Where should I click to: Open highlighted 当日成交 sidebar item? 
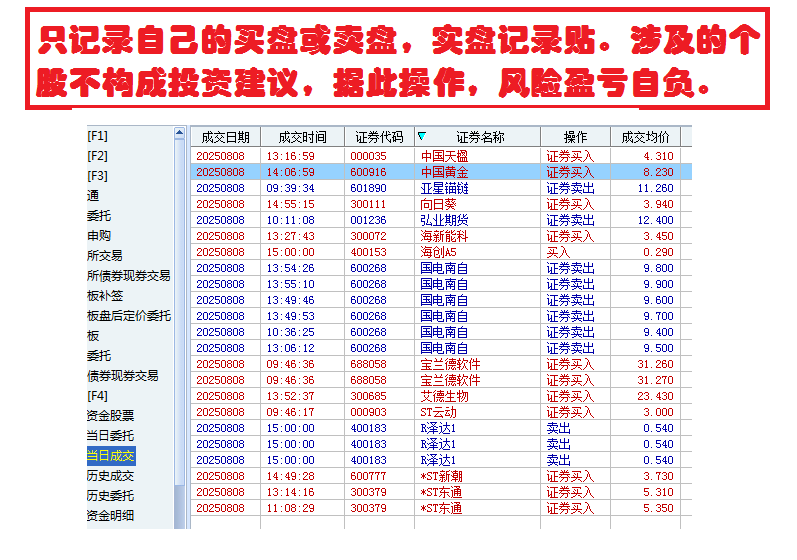click(111, 455)
